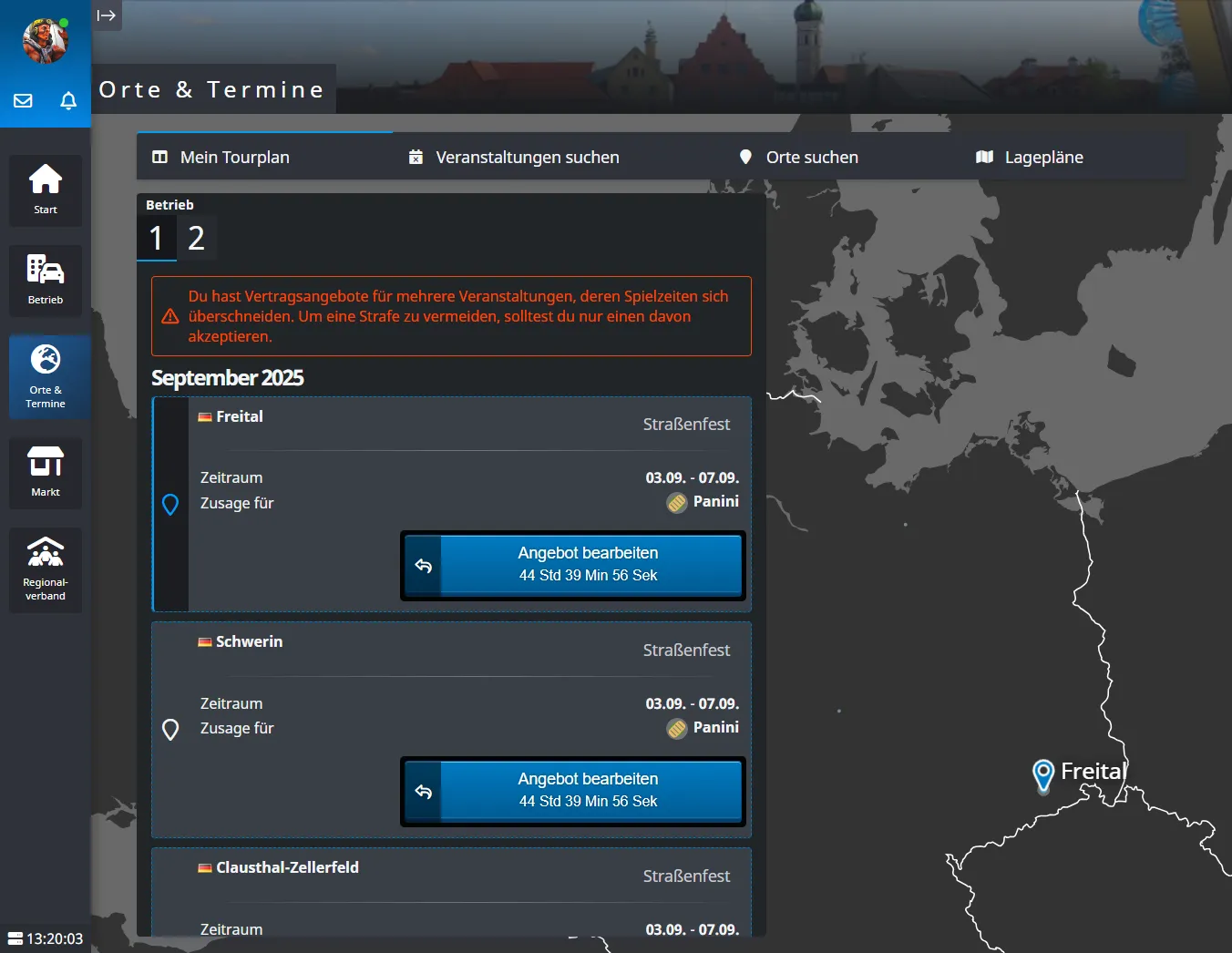This screenshot has width=1232, height=953.
Task: Open notifications bell icon
Action: tap(68, 100)
